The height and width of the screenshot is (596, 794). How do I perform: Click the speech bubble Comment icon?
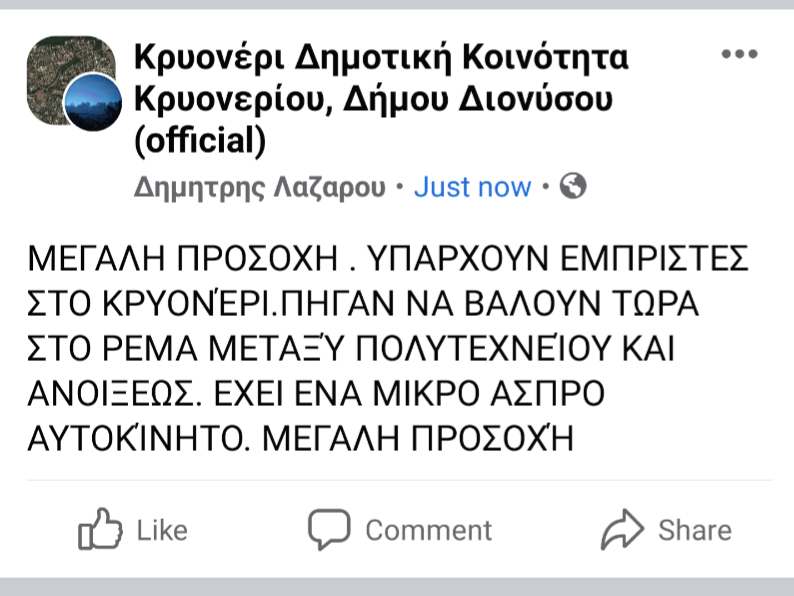[x=328, y=530]
